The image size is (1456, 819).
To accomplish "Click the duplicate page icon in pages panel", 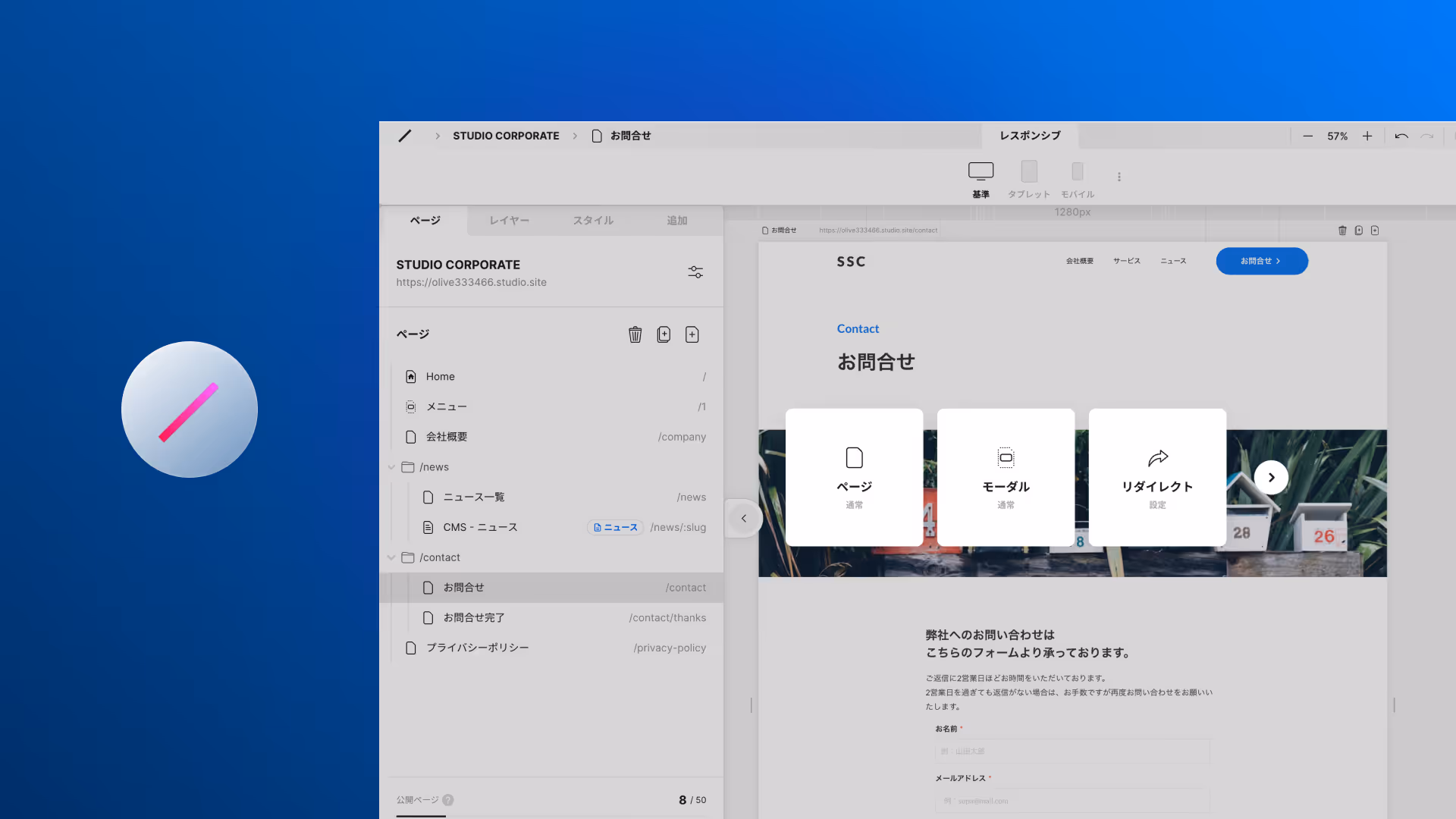I will click(x=664, y=334).
